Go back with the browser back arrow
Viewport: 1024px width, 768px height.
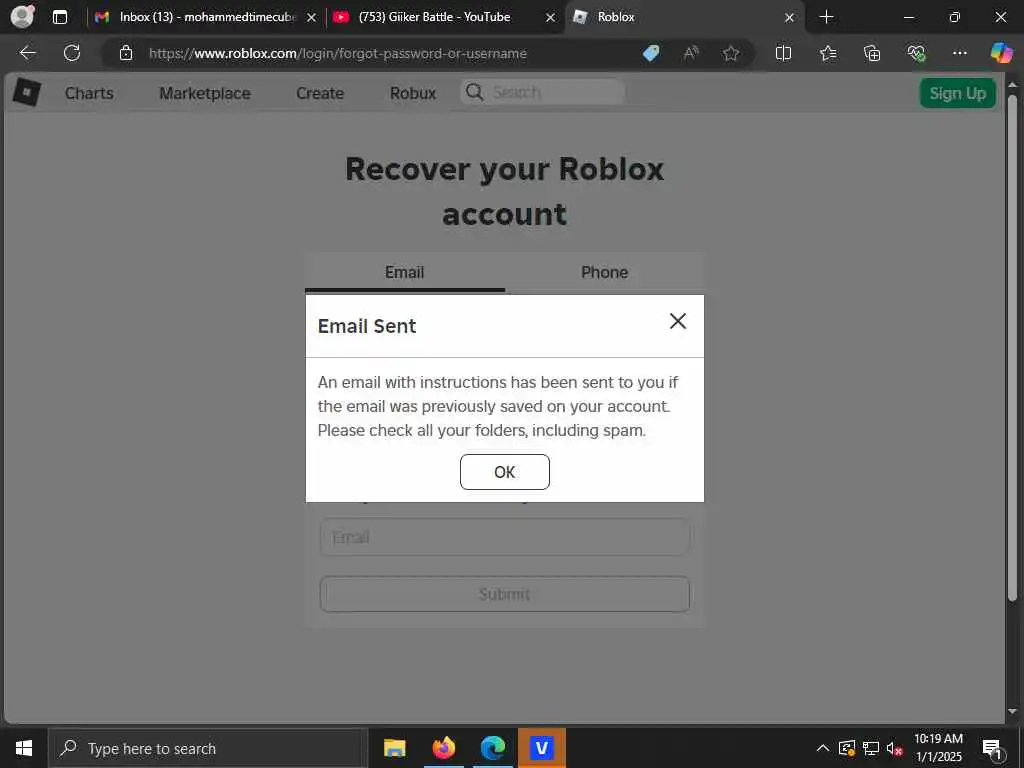click(27, 53)
